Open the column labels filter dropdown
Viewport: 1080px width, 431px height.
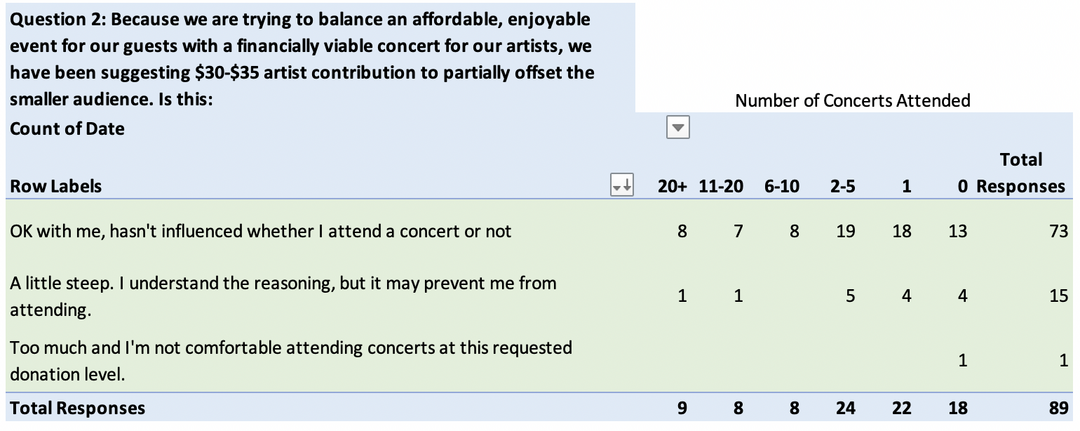click(x=678, y=128)
